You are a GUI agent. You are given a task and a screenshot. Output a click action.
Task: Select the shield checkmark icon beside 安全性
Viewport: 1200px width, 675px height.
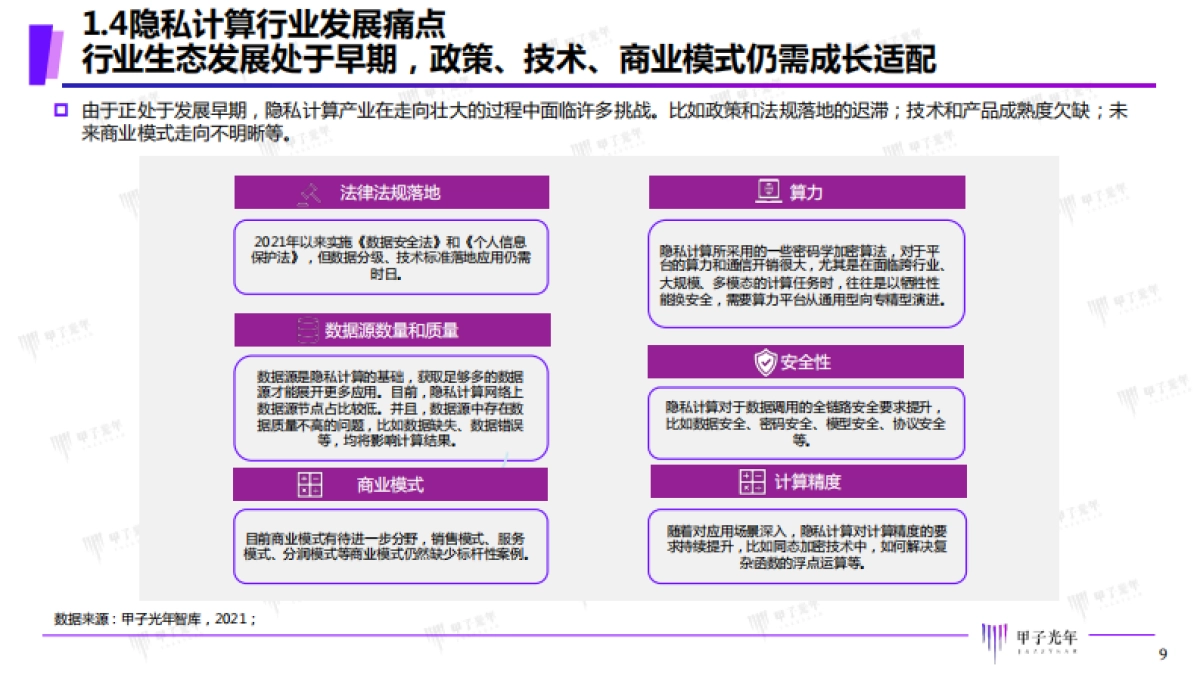765,362
